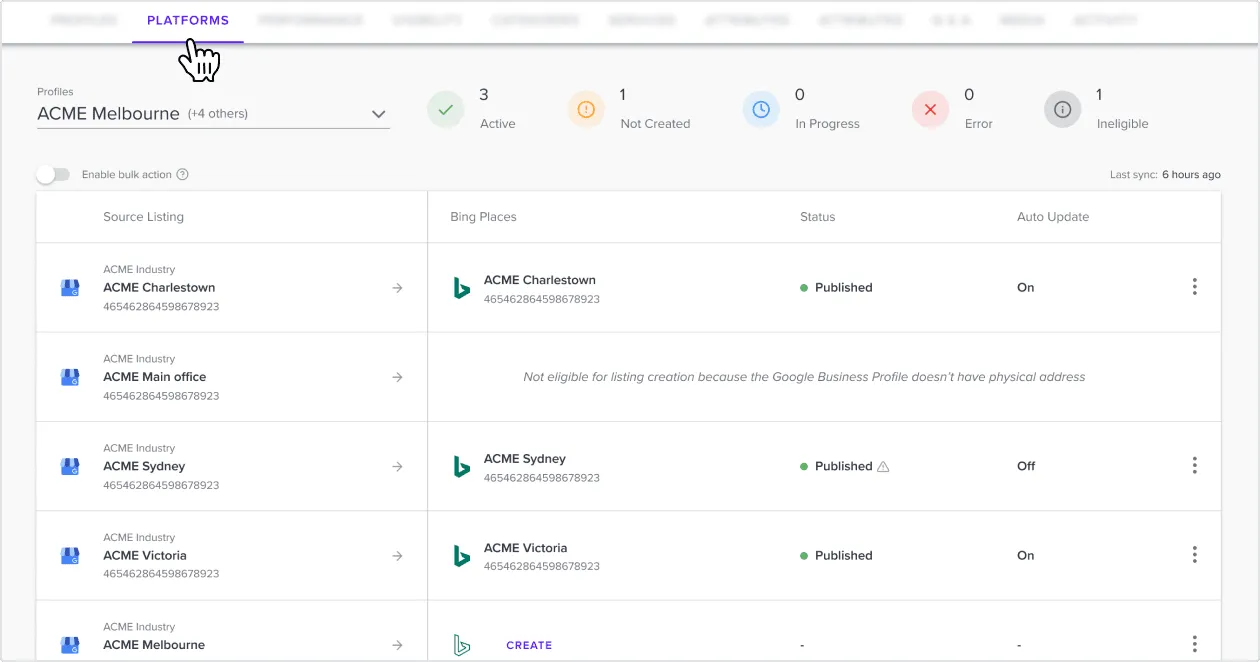Click the arrow icon in the ACME Sydney row
This screenshot has width=1260, height=662.
397,466
